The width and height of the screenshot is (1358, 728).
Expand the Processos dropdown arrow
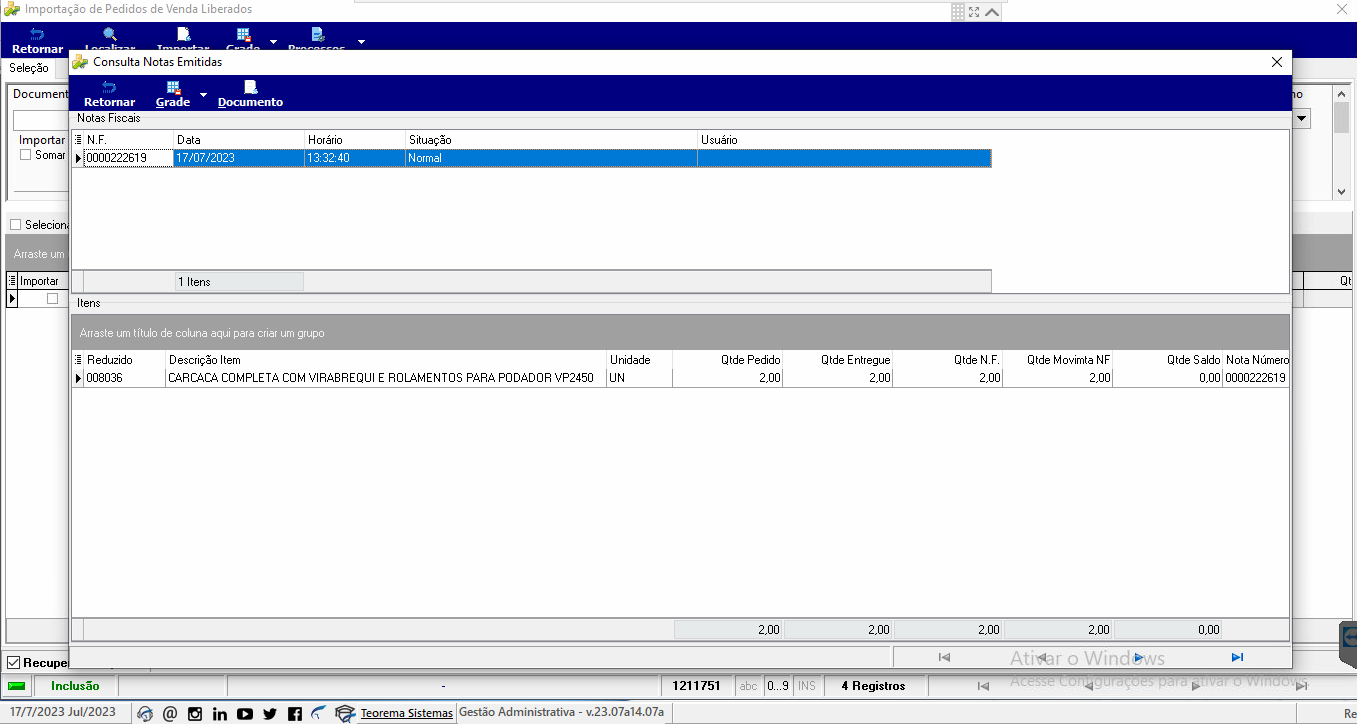[361, 42]
